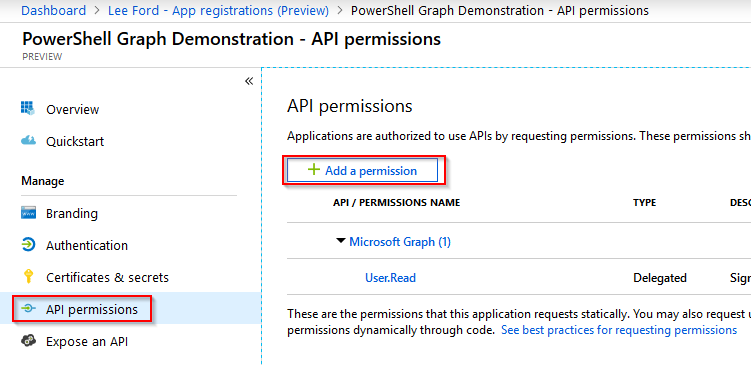
Task: Go to Dashboard in the breadcrumb
Action: coord(54,11)
